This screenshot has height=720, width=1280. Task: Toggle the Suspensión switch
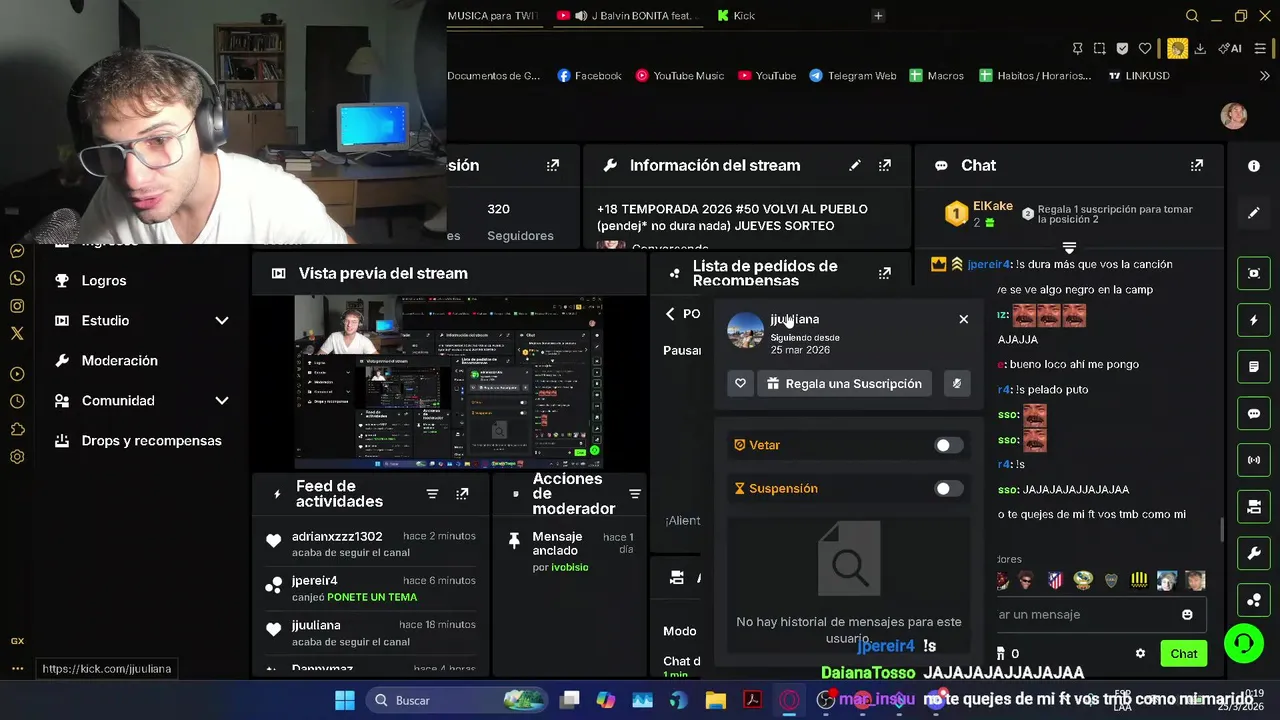[948, 489]
